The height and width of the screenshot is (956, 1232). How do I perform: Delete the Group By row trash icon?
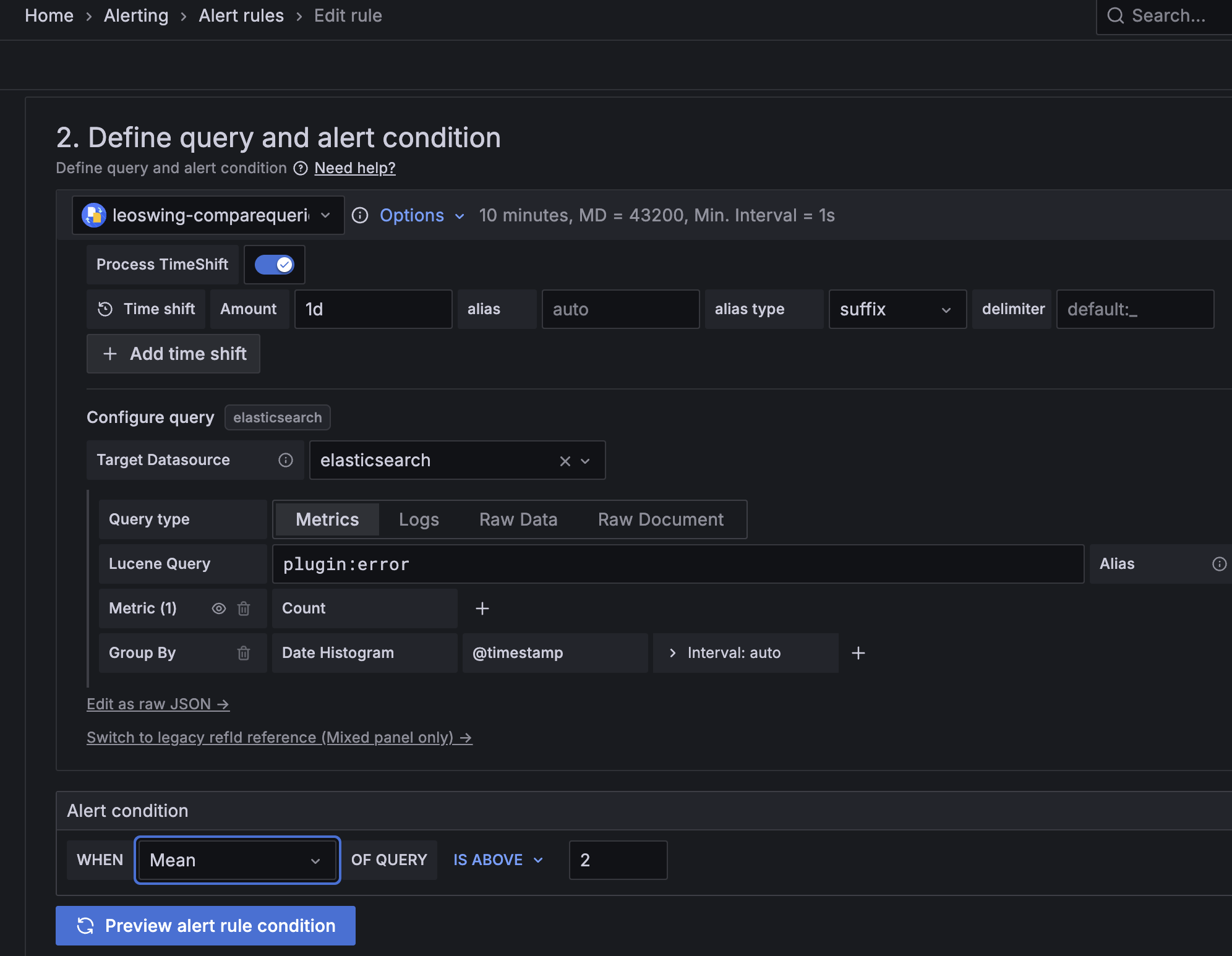(x=244, y=653)
